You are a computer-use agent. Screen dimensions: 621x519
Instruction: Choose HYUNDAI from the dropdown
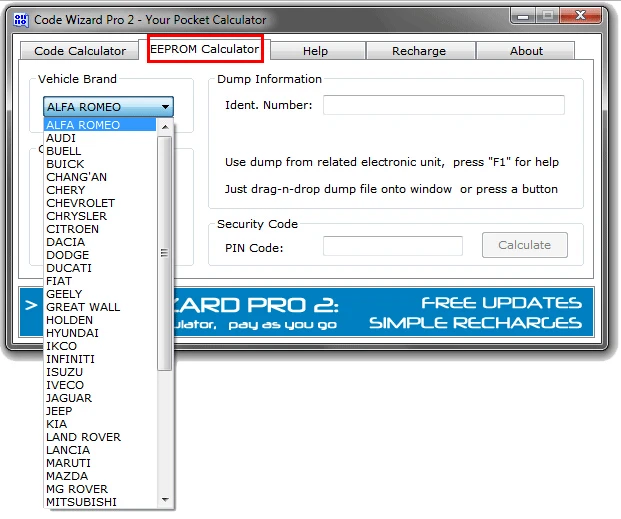(x=100, y=333)
